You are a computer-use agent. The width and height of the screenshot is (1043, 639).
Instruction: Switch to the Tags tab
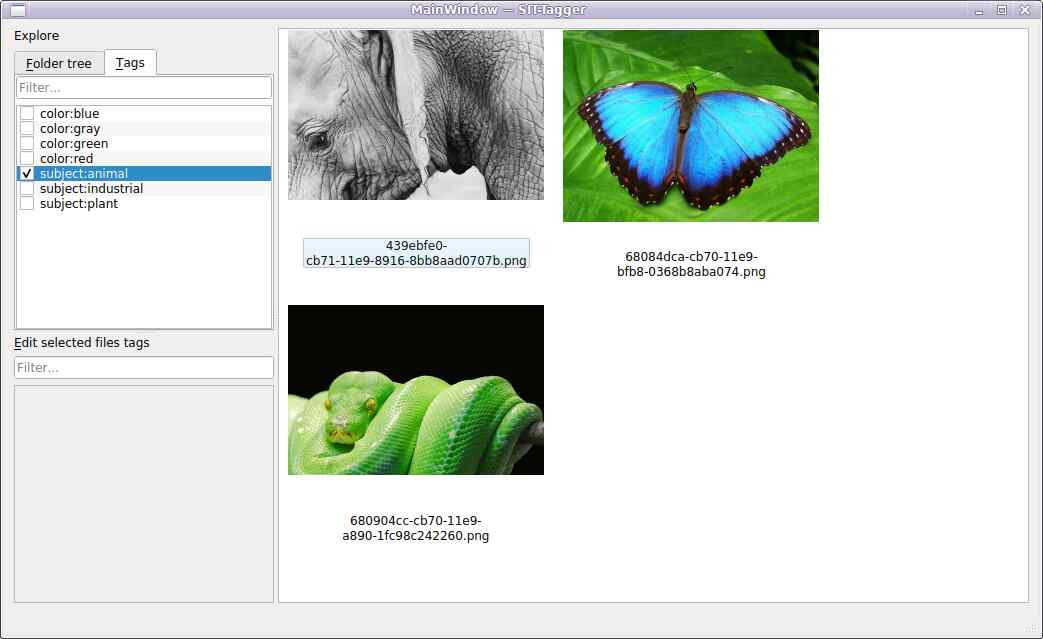click(130, 62)
